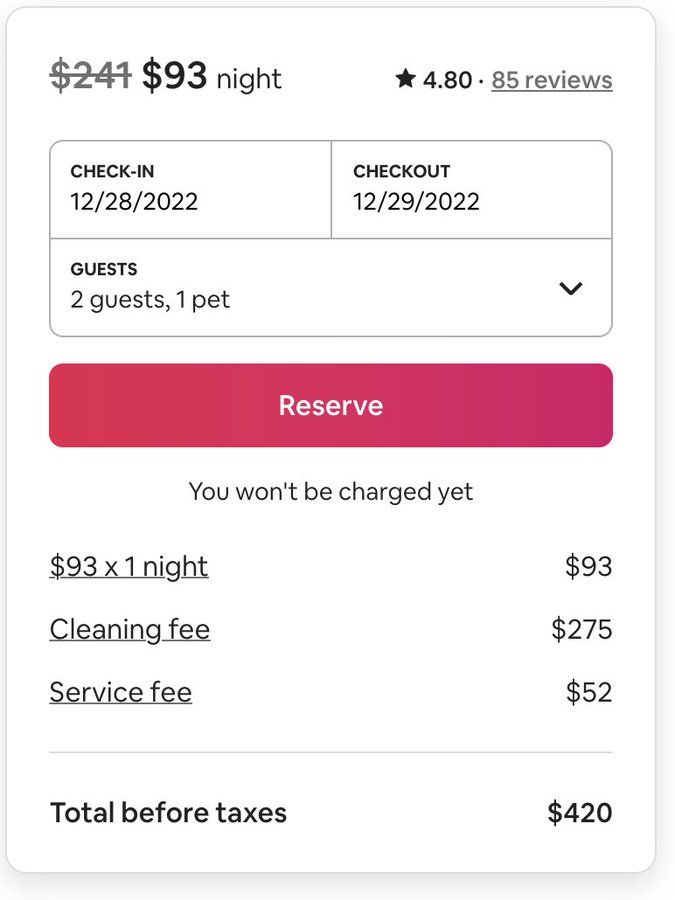The width and height of the screenshot is (675, 900).
Task: Click the CHECKOUT date field
Action: click(x=471, y=189)
